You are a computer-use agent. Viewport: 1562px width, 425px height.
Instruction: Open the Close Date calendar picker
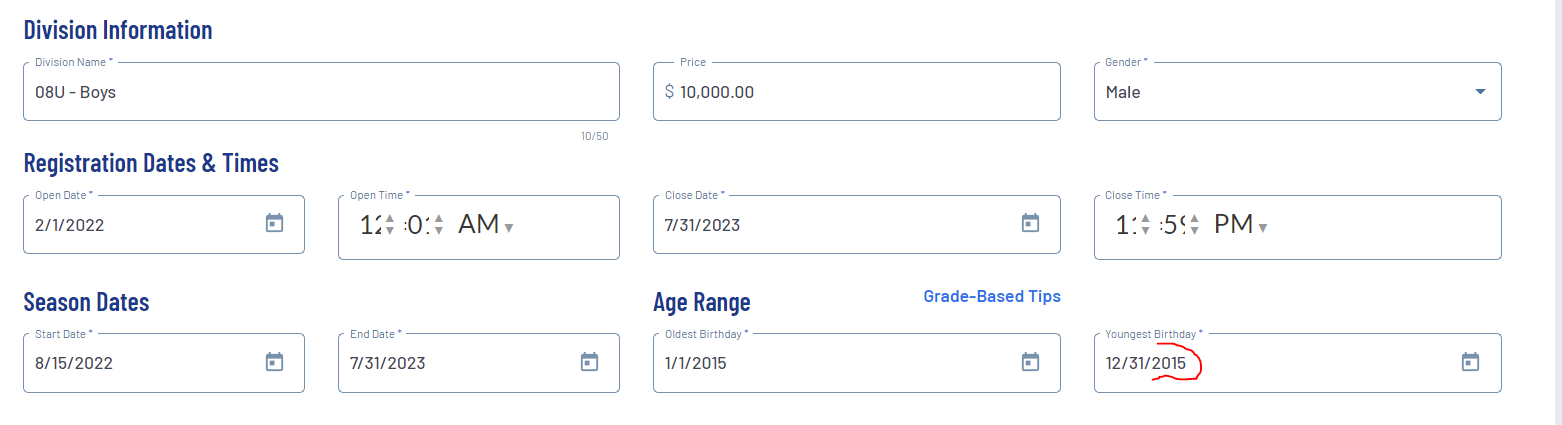pyautogui.click(x=1030, y=223)
